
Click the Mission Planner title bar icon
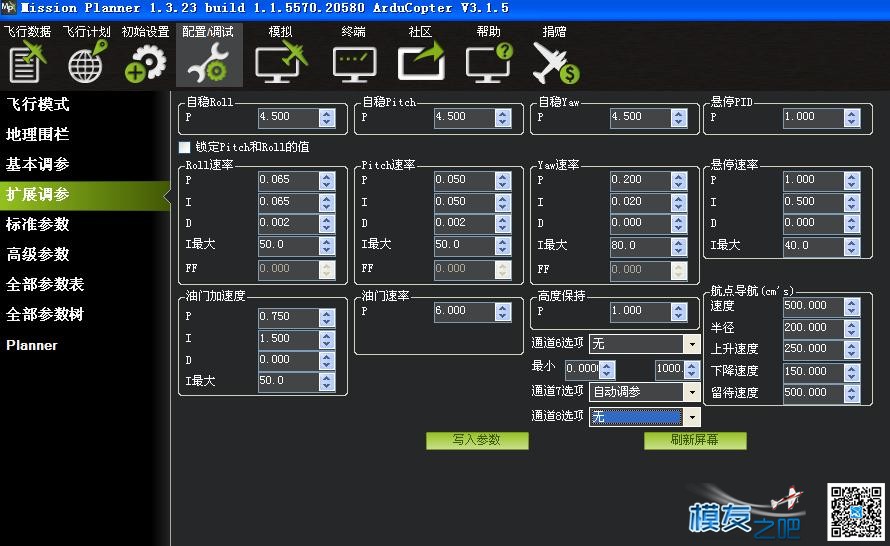pos(9,7)
